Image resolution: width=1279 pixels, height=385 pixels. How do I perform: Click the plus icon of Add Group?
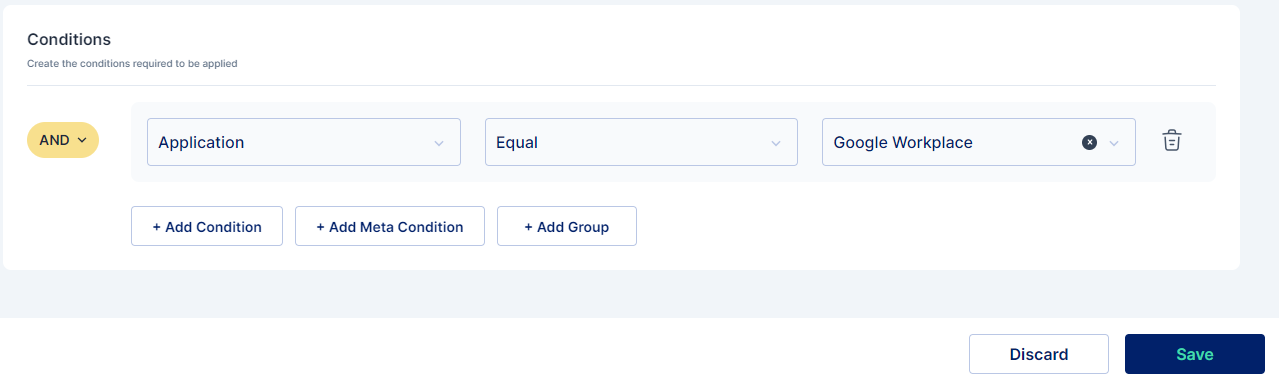pos(529,227)
